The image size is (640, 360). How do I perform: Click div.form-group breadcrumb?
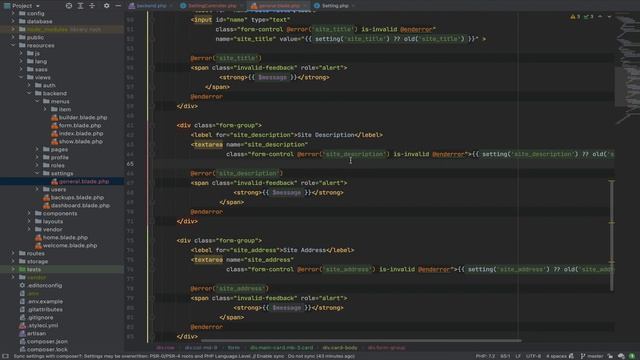pos(386,348)
